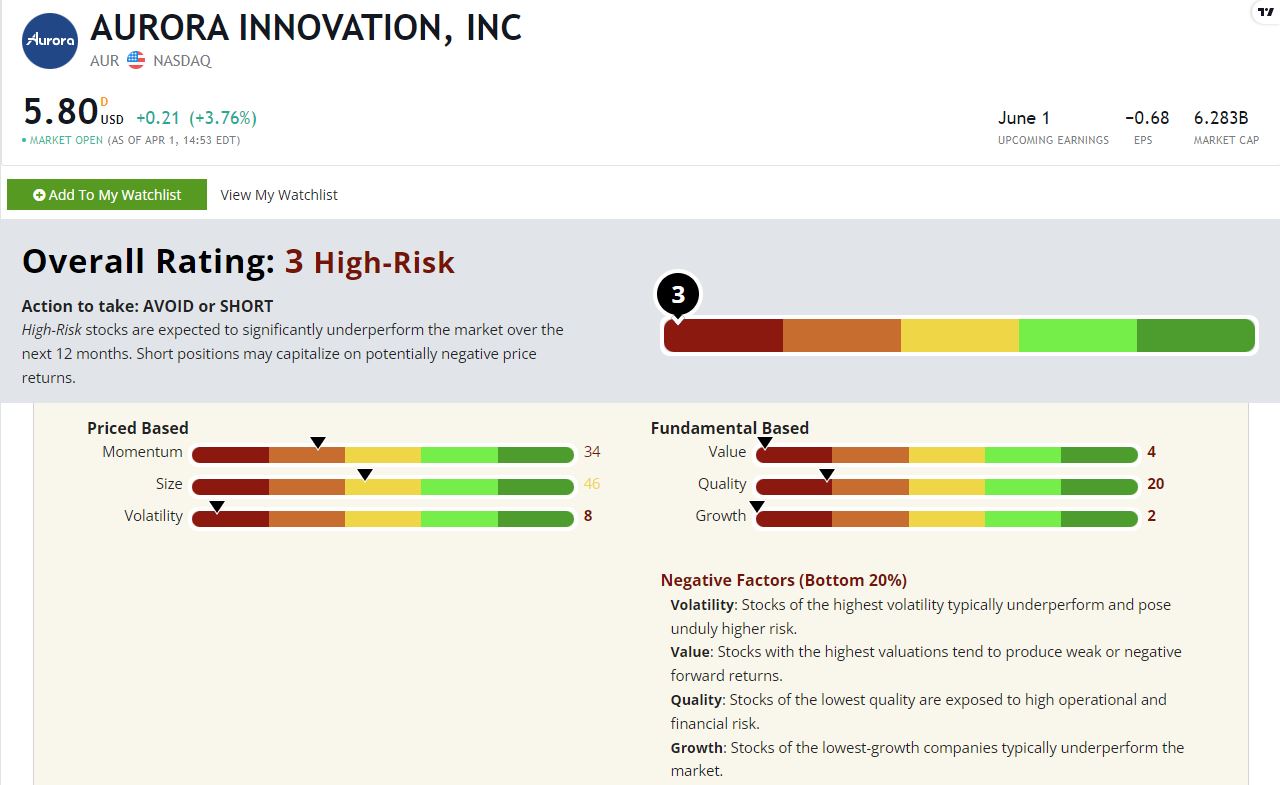1280x785 pixels.
Task: Click the Volatility bar marker triangle
Action: coord(217,506)
